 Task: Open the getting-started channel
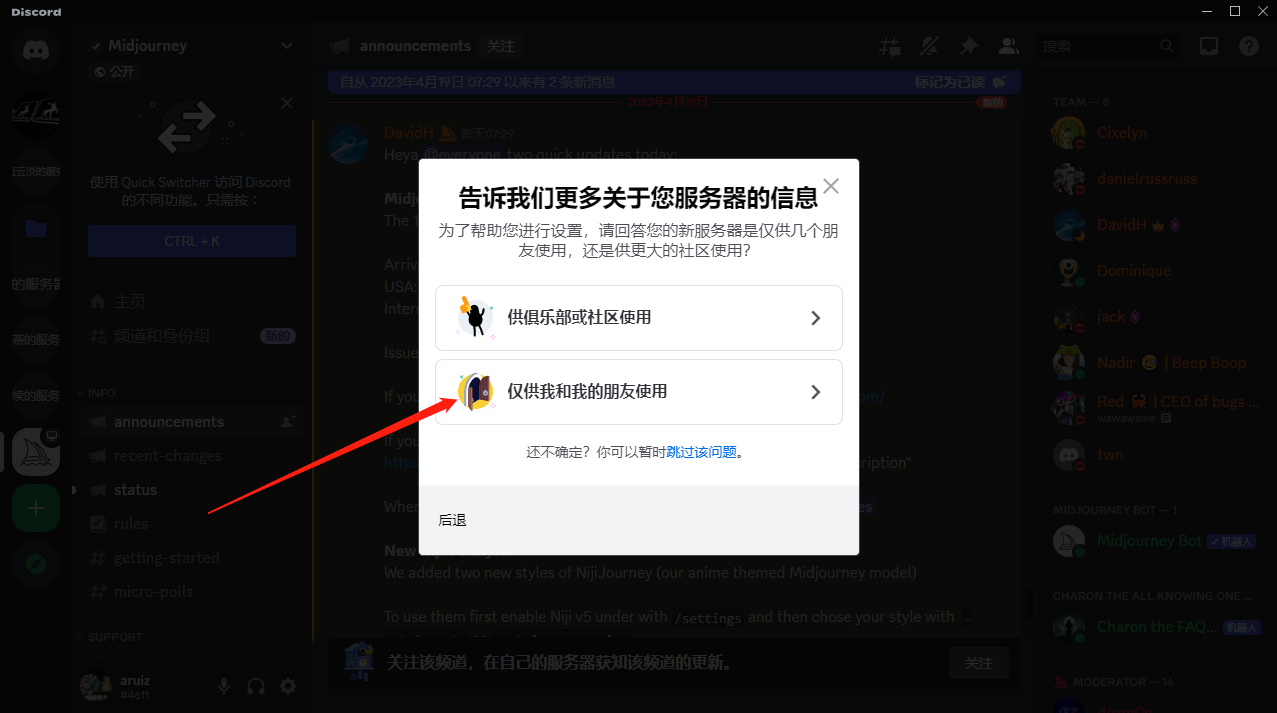click(x=192, y=558)
